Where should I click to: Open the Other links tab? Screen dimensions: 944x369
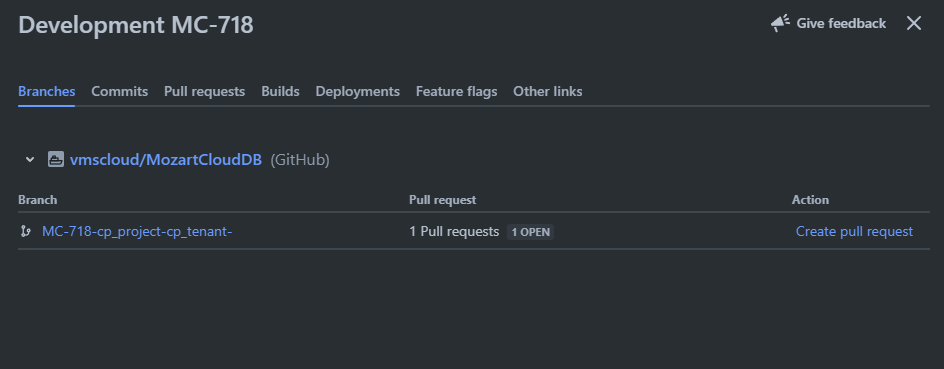[547, 91]
